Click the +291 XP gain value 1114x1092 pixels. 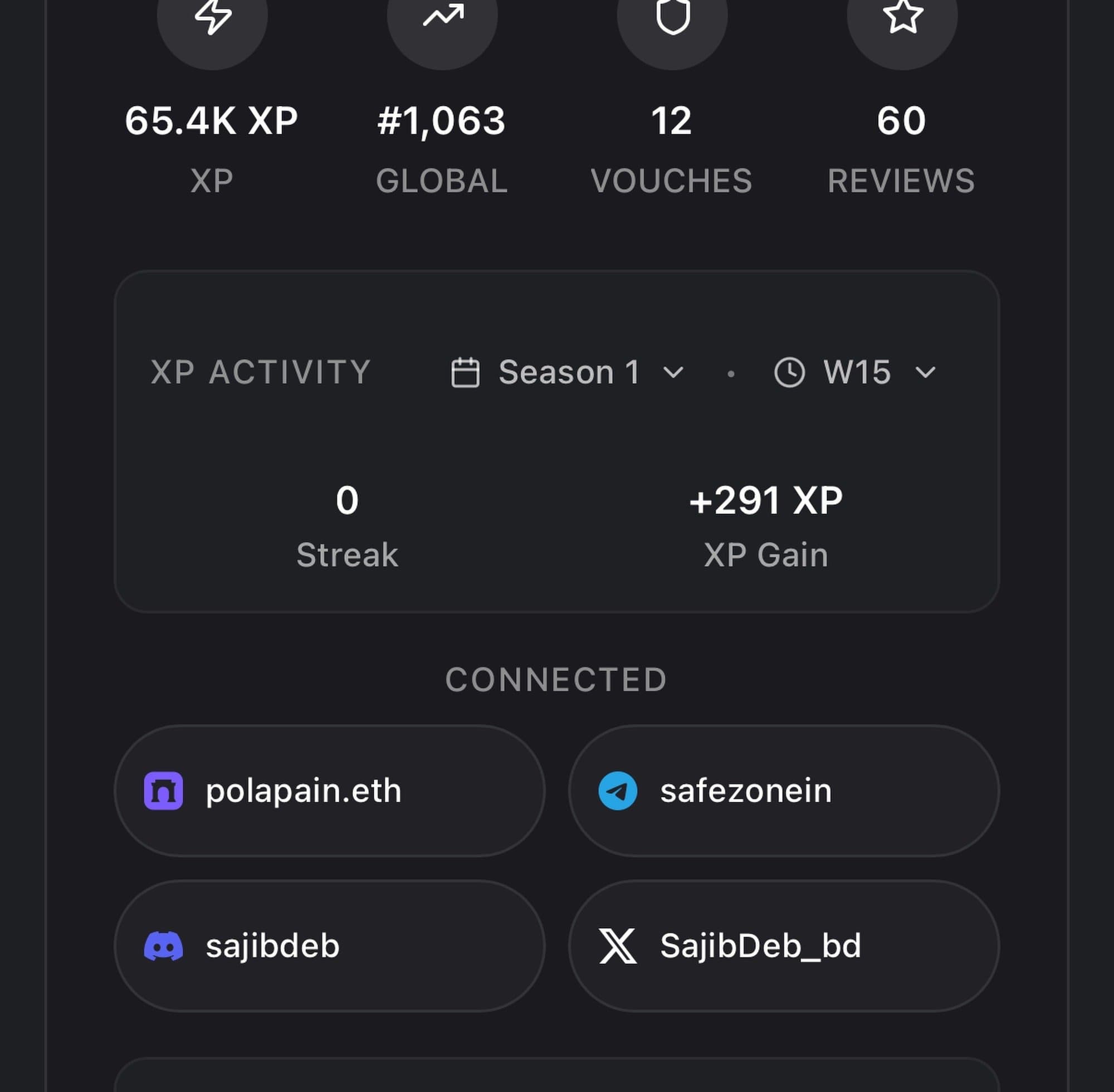(765, 501)
